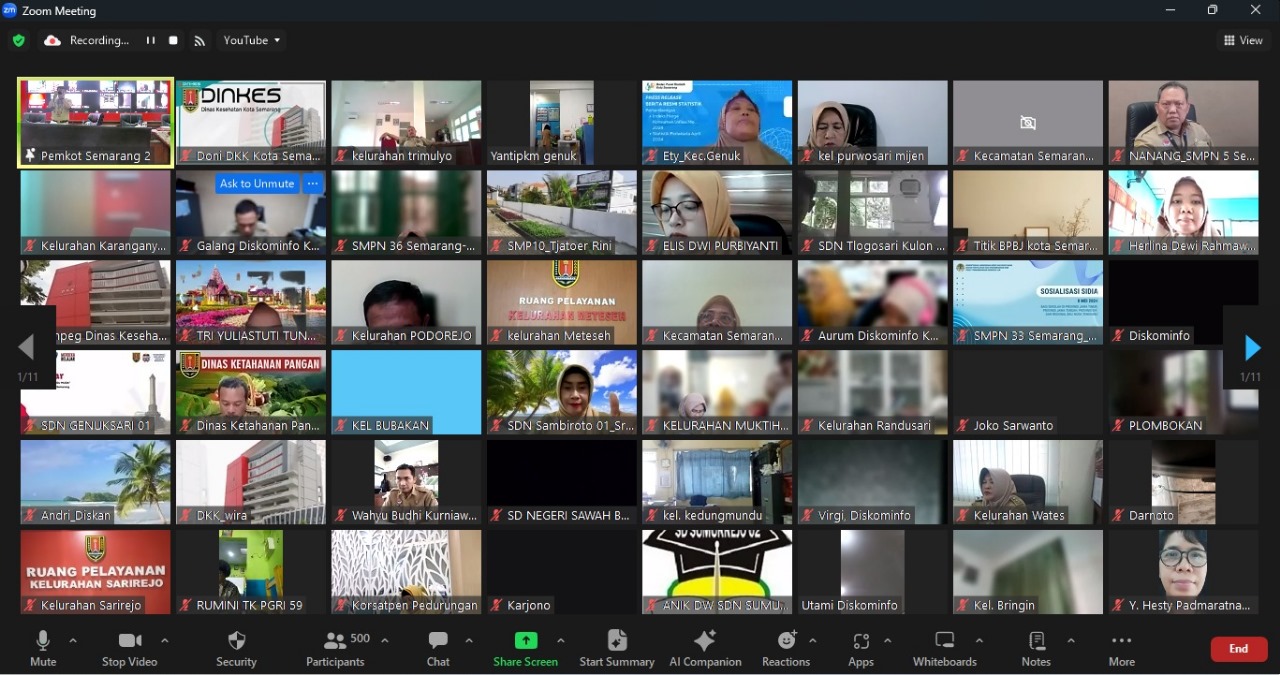1280x675 pixels.
Task: Expand audio options arrow beside Mute
Action: pos(73,641)
